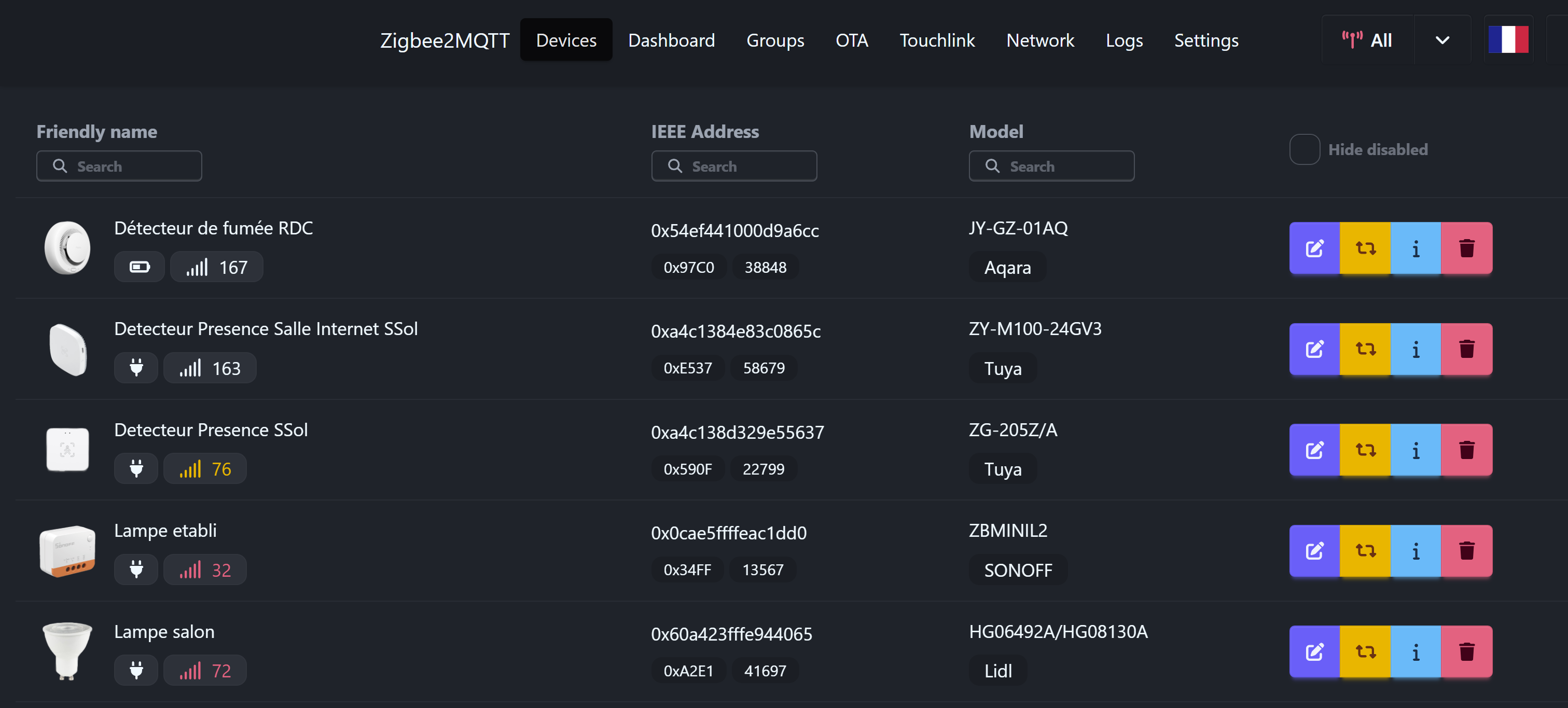This screenshot has width=1568, height=708.
Task: Reconfigure Détecteur de fumée RDC device
Action: click(1365, 248)
